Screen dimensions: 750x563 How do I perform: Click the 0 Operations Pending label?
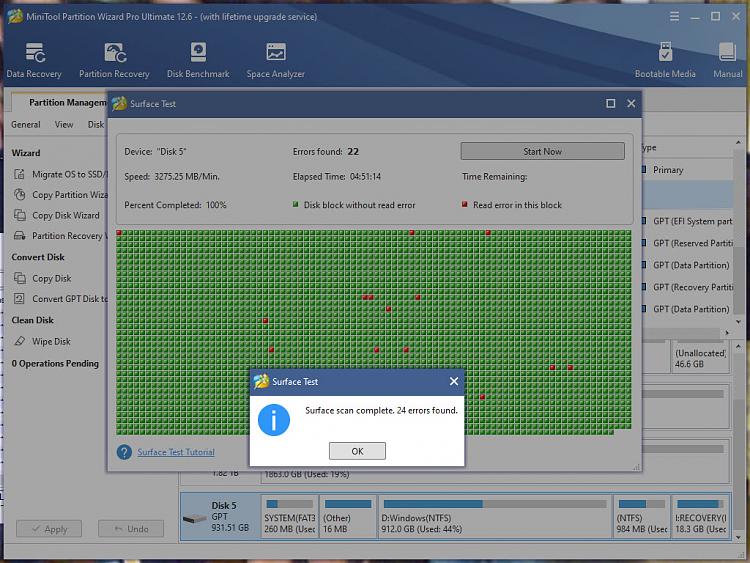55,364
